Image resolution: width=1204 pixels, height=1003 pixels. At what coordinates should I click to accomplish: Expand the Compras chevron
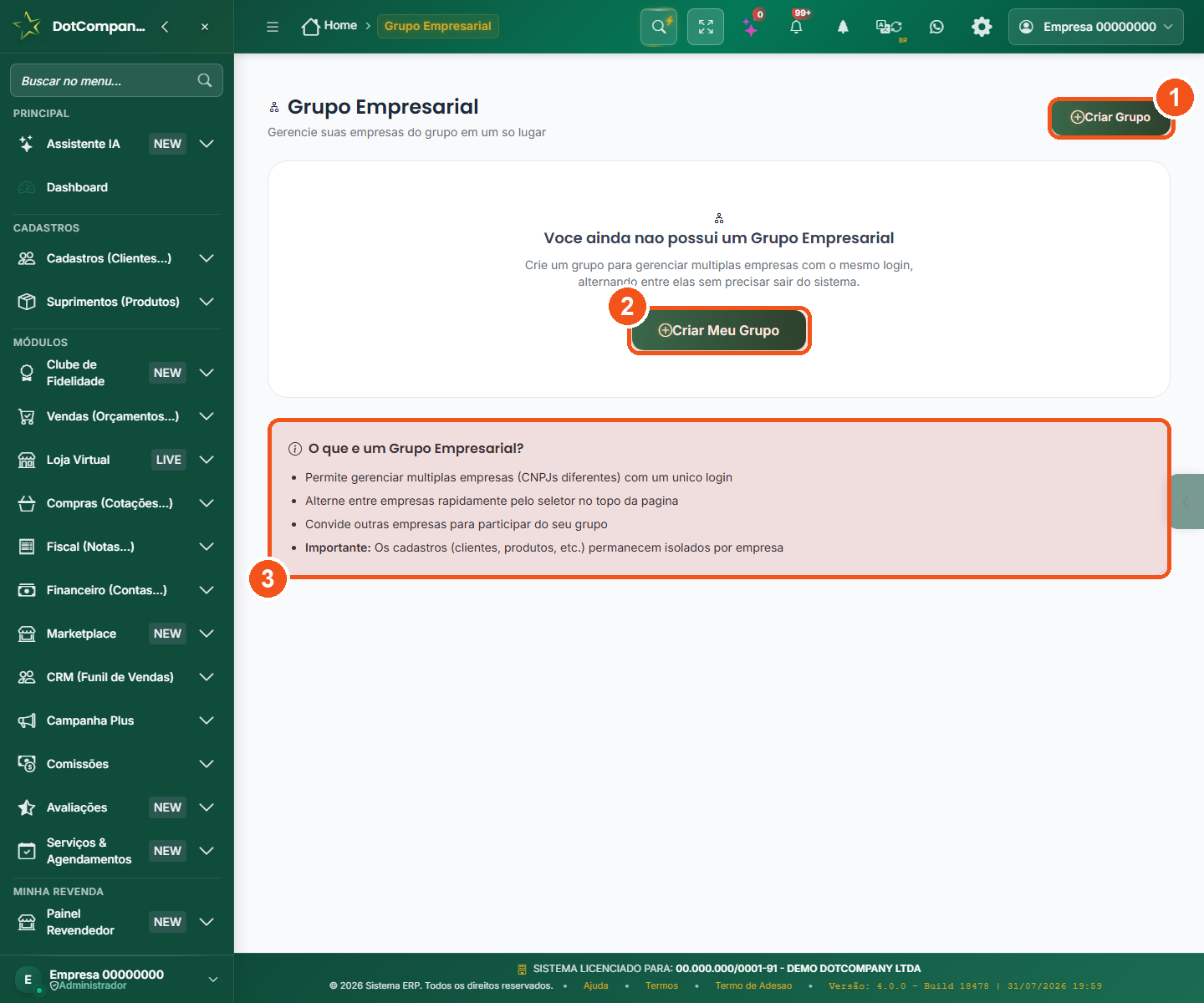[x=207, y=503]
